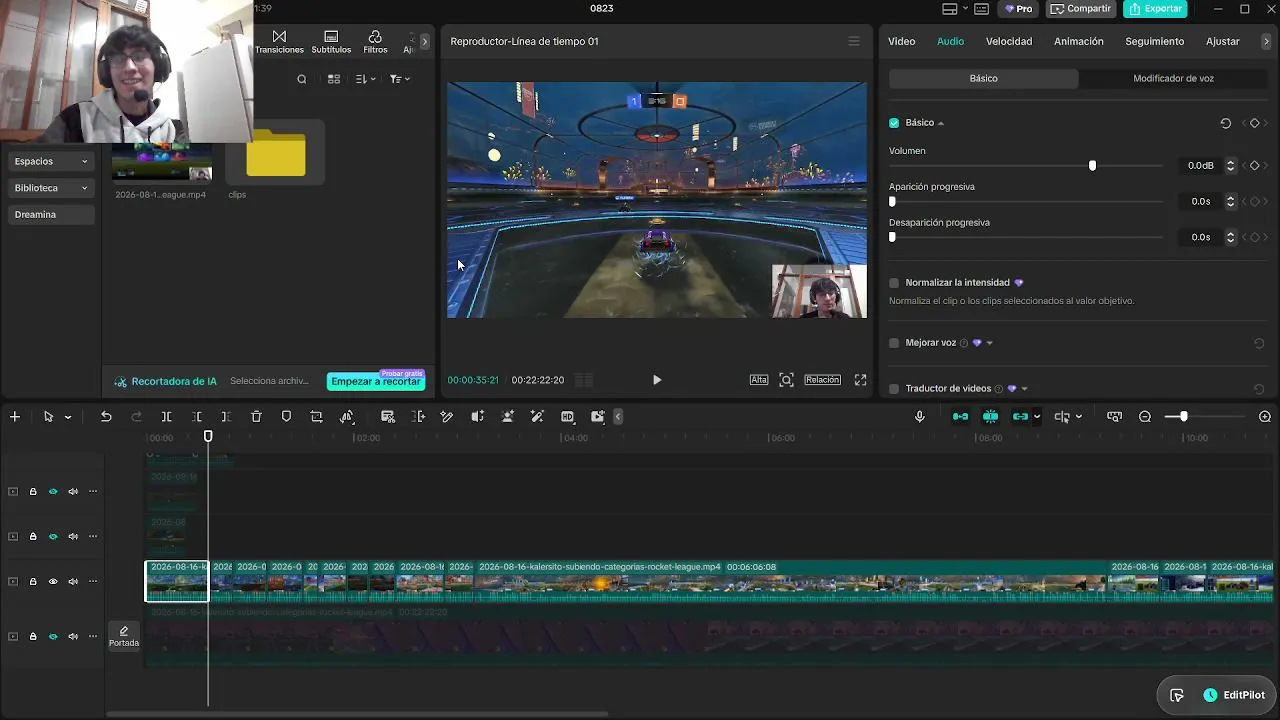Image resolution: width=1280 pixels, height=720 pixels.
Task: Zoom out the timeline with minus icon
Action: (1145, 417)
